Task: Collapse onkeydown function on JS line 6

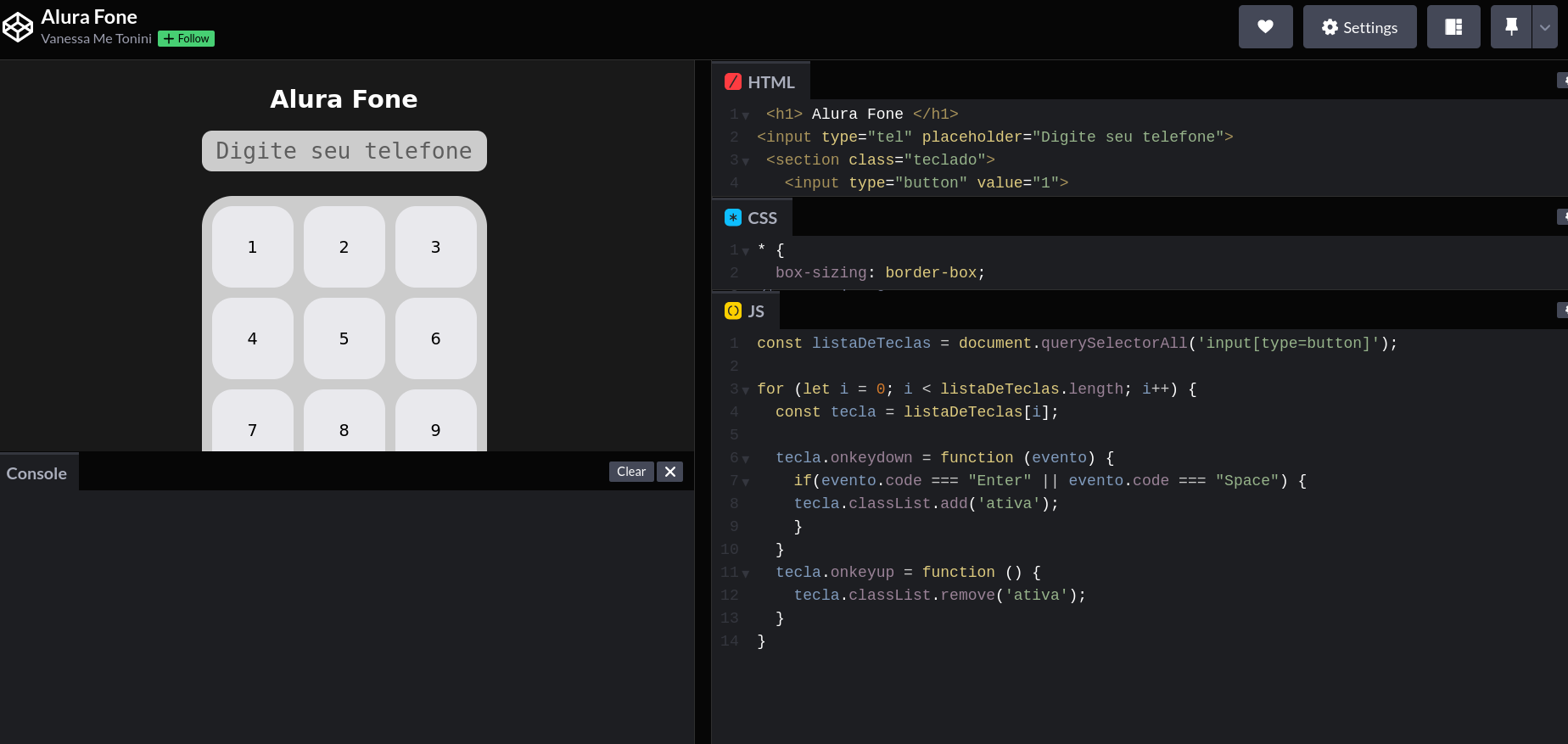Action: [x=746, y=459]
